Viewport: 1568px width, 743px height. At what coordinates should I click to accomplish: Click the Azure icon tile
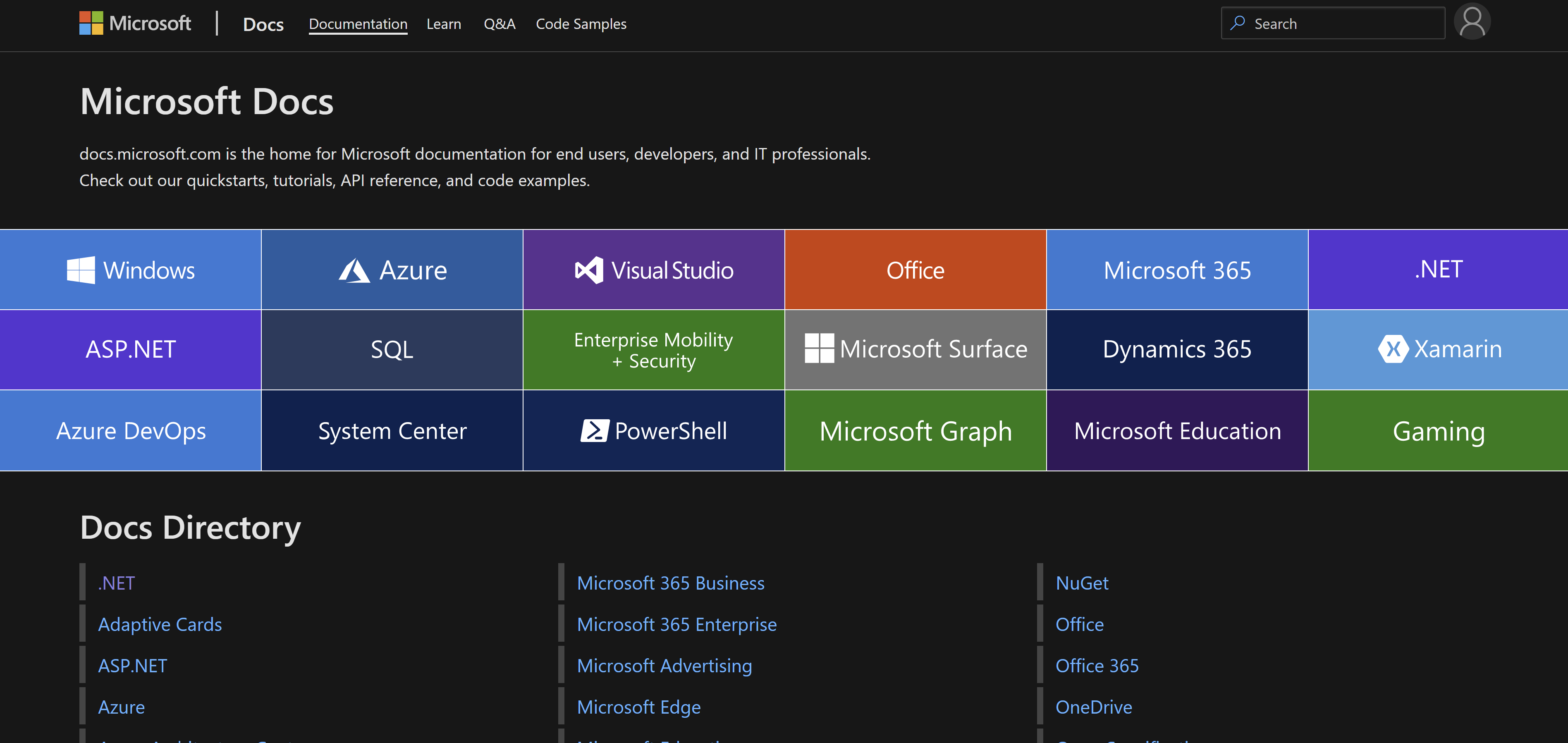pos(354,270)
